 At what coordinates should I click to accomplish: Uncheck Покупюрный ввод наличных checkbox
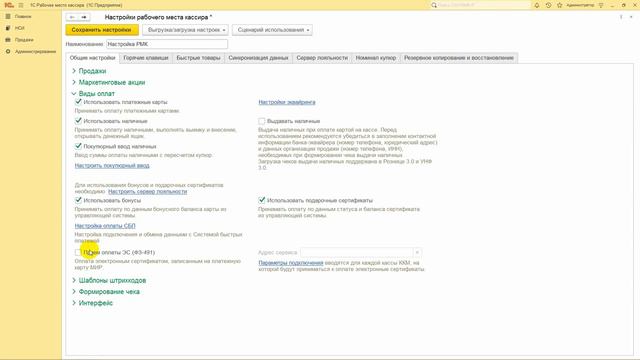point(78,146)
